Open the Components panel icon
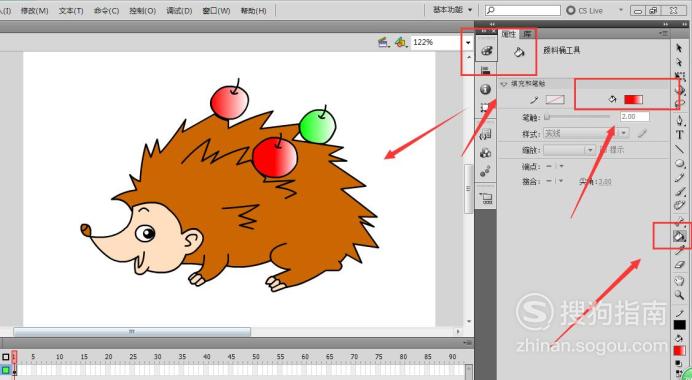 pyautogui.click(x=485, y=153)
